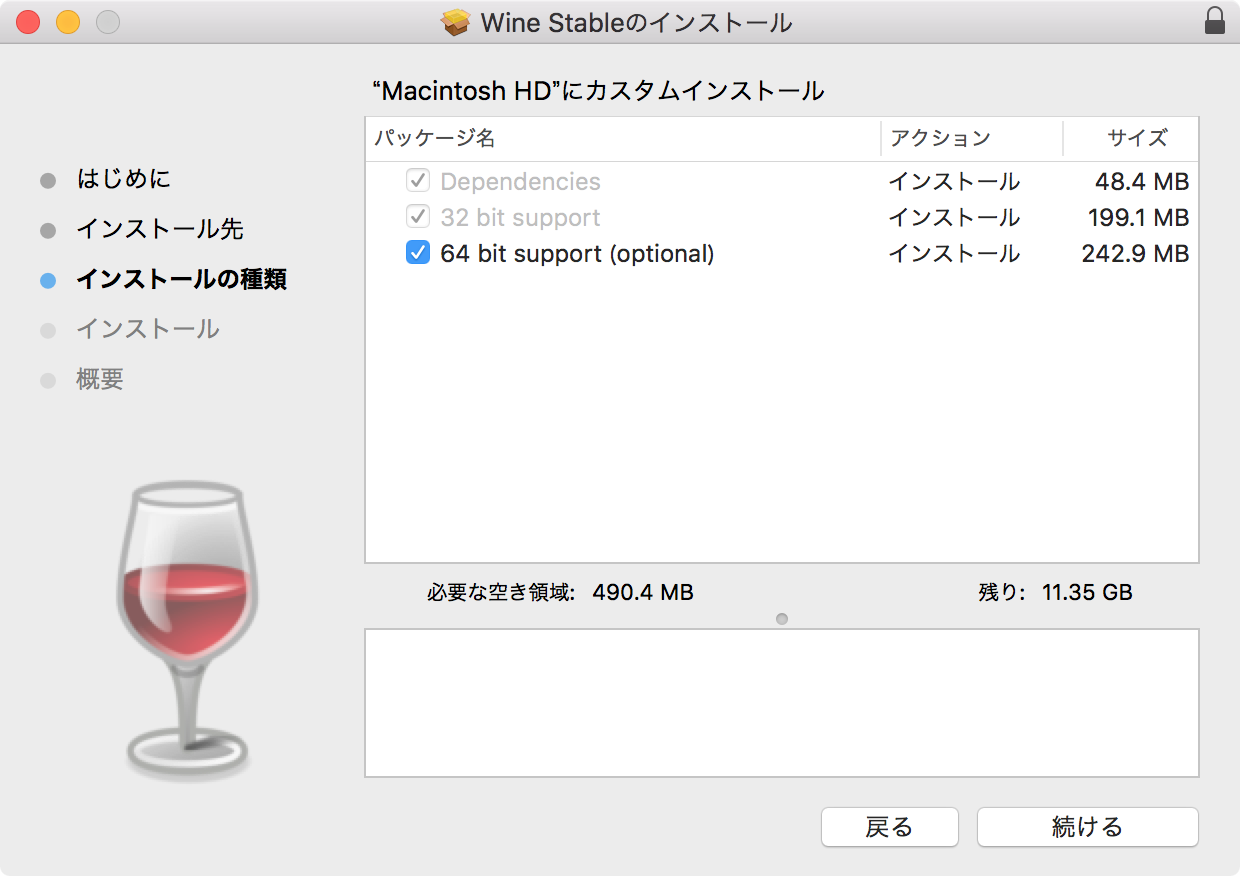Click the インストール先 step bullet

pos(48,231)
